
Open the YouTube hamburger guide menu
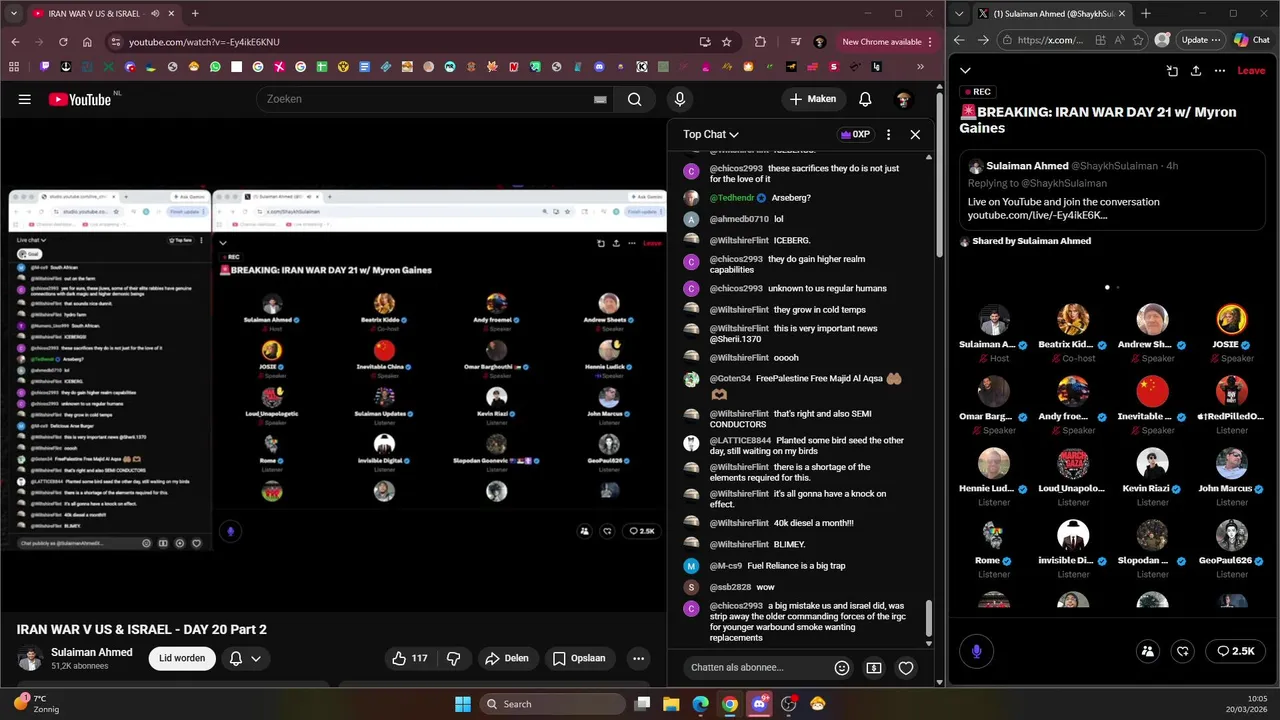pos(25,99)
